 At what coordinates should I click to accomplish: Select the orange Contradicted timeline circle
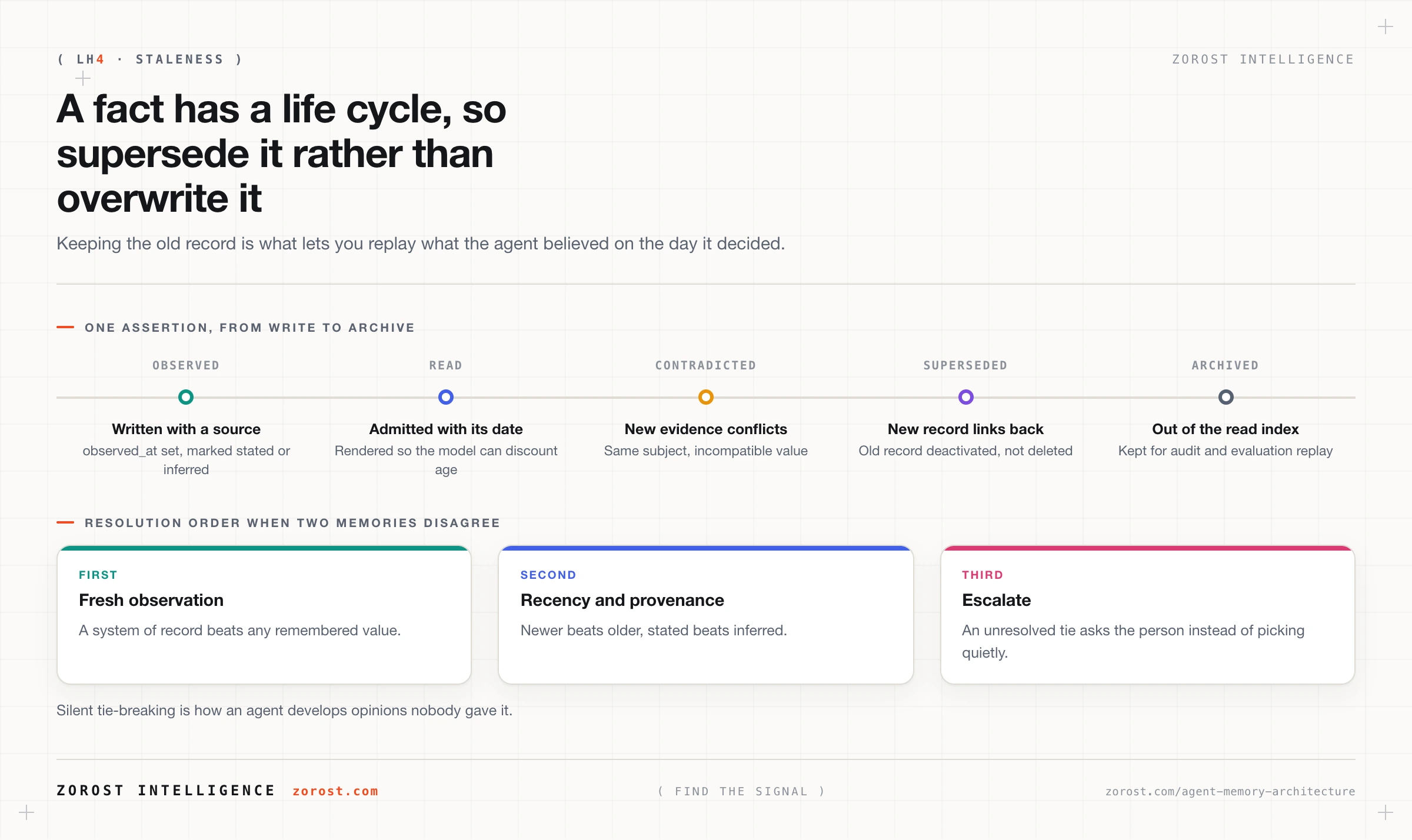[706, 397]
